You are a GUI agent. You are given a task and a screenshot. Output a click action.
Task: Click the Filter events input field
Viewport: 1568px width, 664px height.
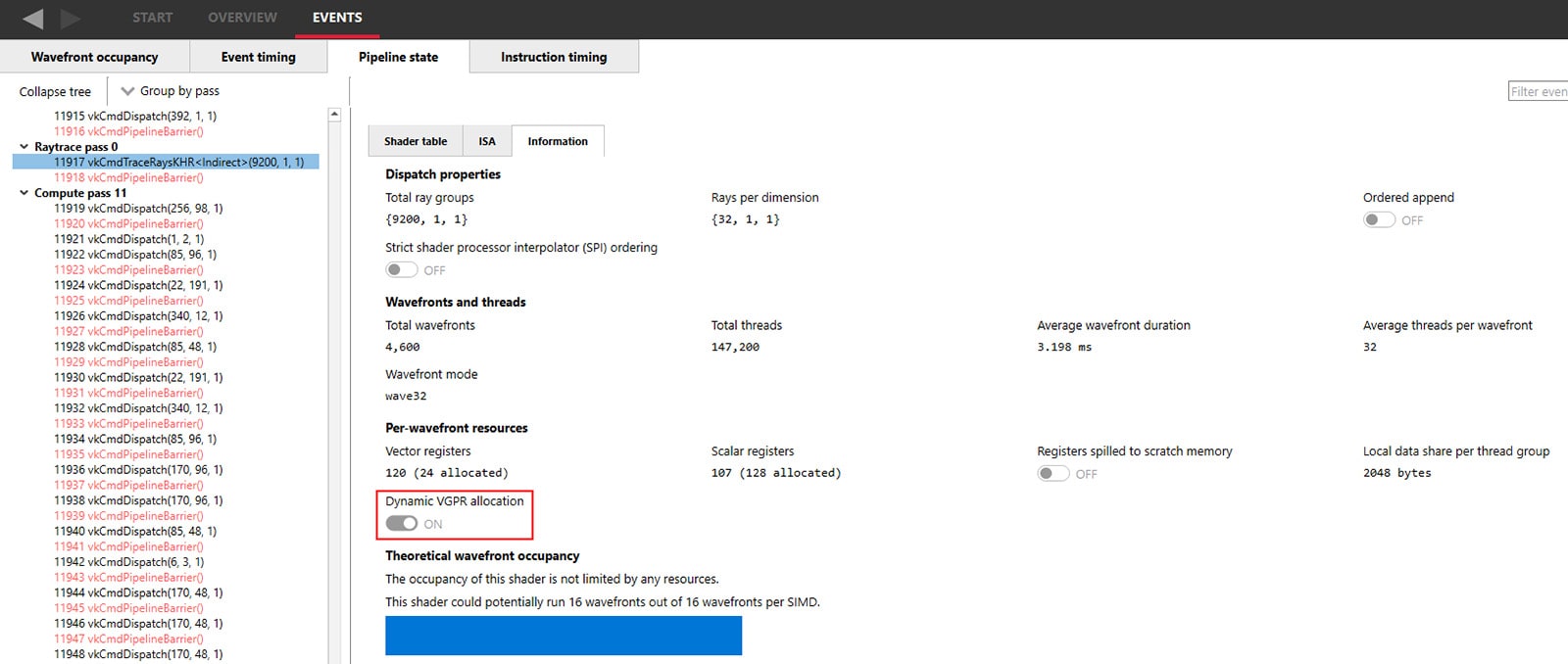[1538, 91]
